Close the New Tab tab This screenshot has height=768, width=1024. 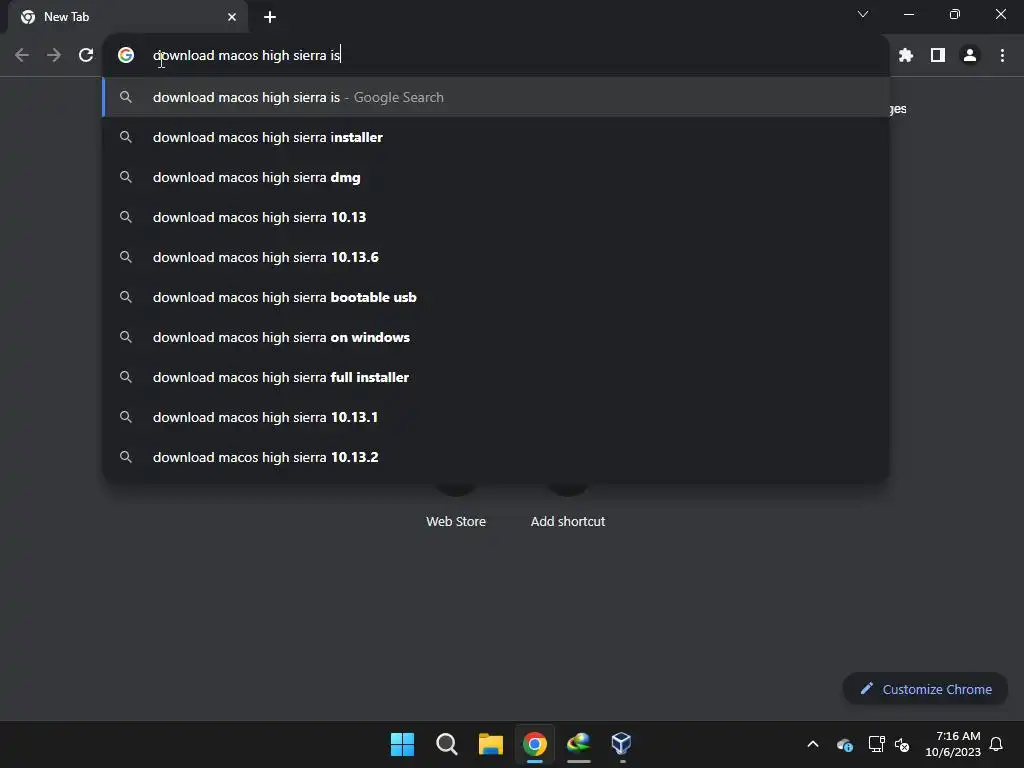point(232,17)
